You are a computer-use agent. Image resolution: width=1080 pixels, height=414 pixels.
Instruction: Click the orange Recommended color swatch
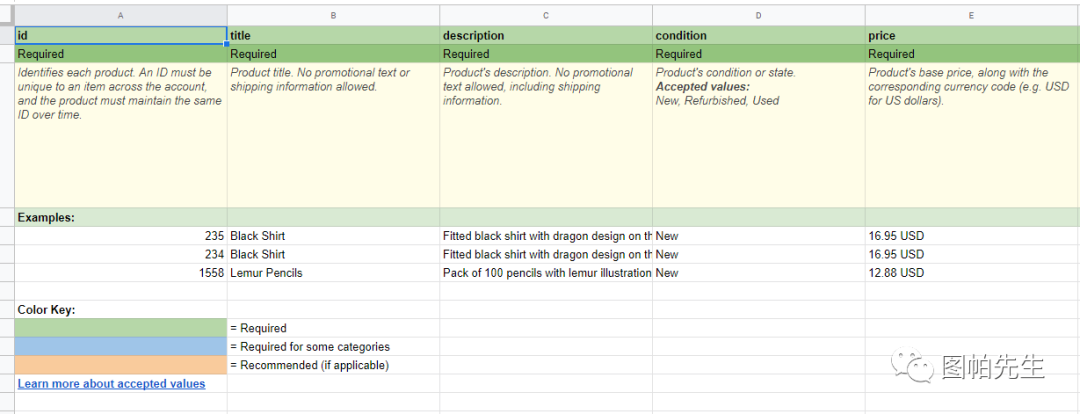pyautogui.click(x=121, y=365)
